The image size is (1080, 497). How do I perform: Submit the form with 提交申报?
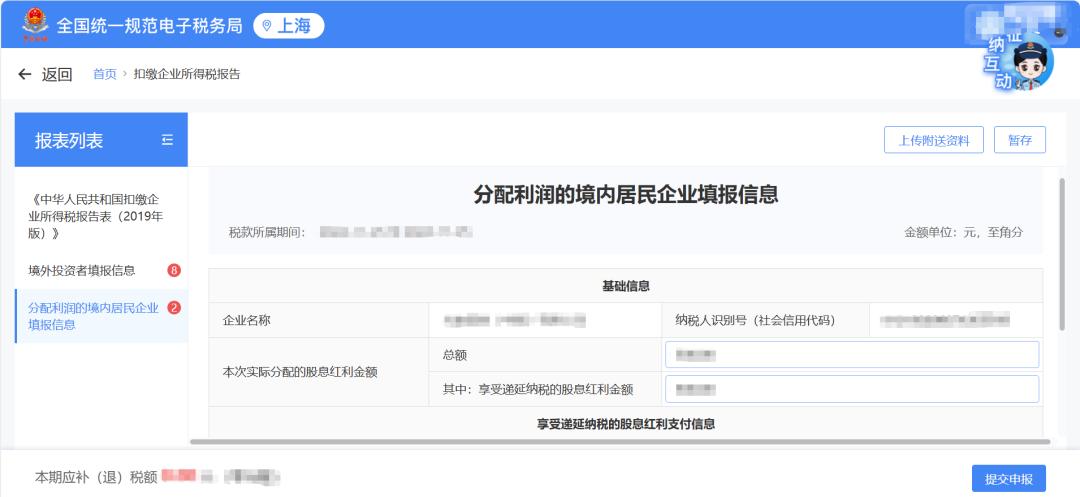click(1008, 479)
